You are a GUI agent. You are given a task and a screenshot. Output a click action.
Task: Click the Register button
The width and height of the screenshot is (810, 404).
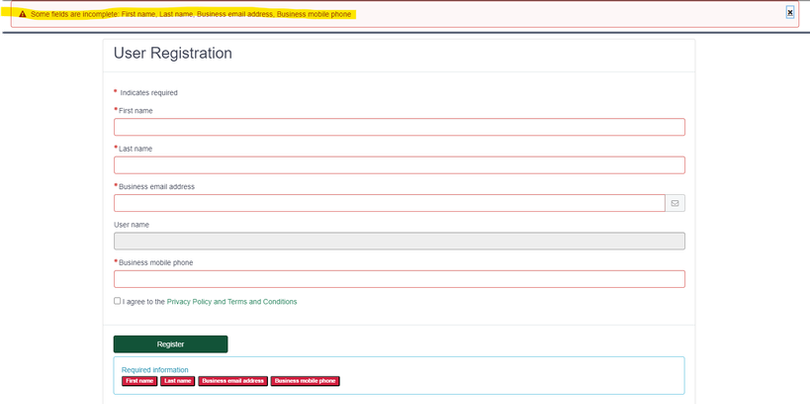click(170, 344)
